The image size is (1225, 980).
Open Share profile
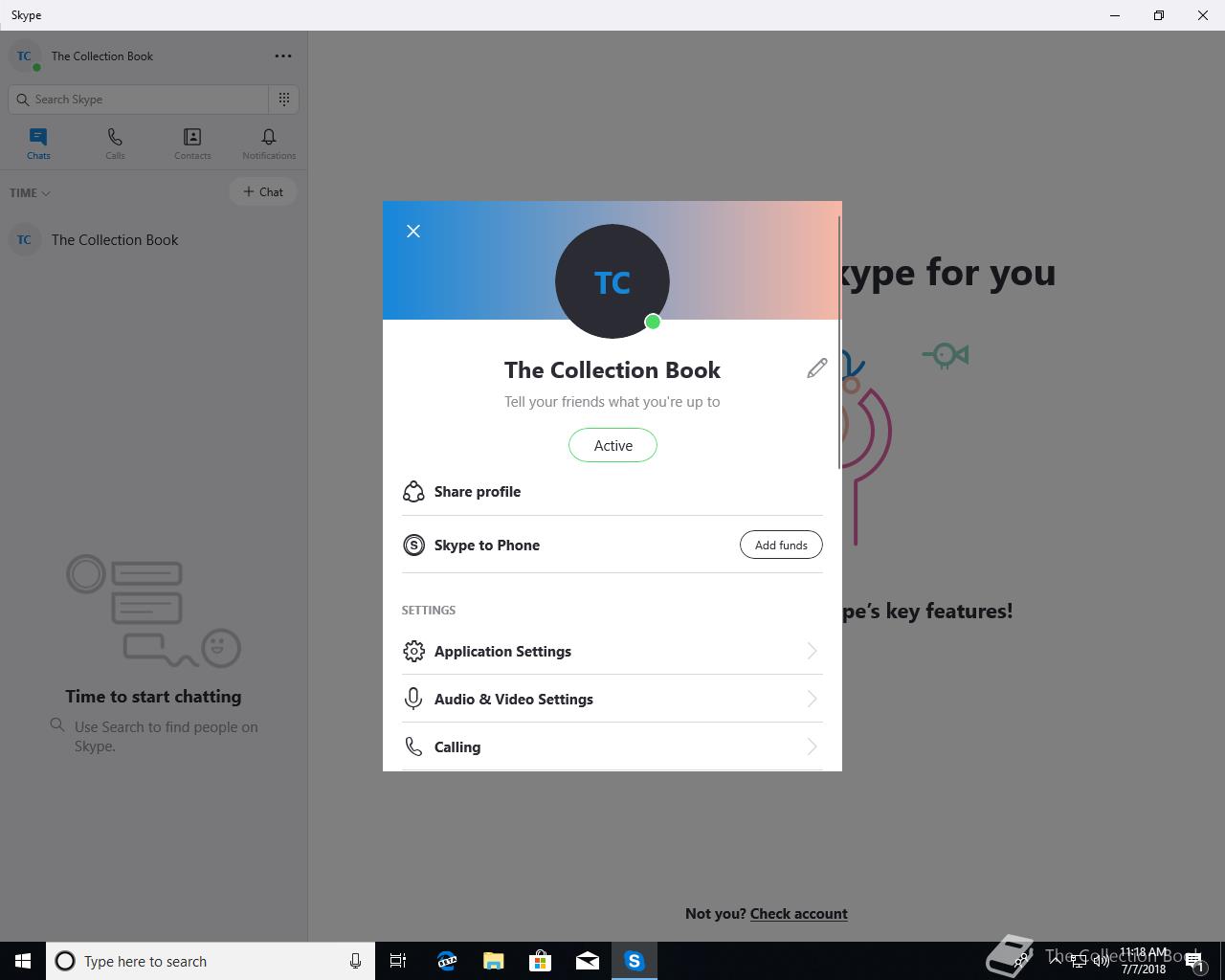(x=612, y=491)
